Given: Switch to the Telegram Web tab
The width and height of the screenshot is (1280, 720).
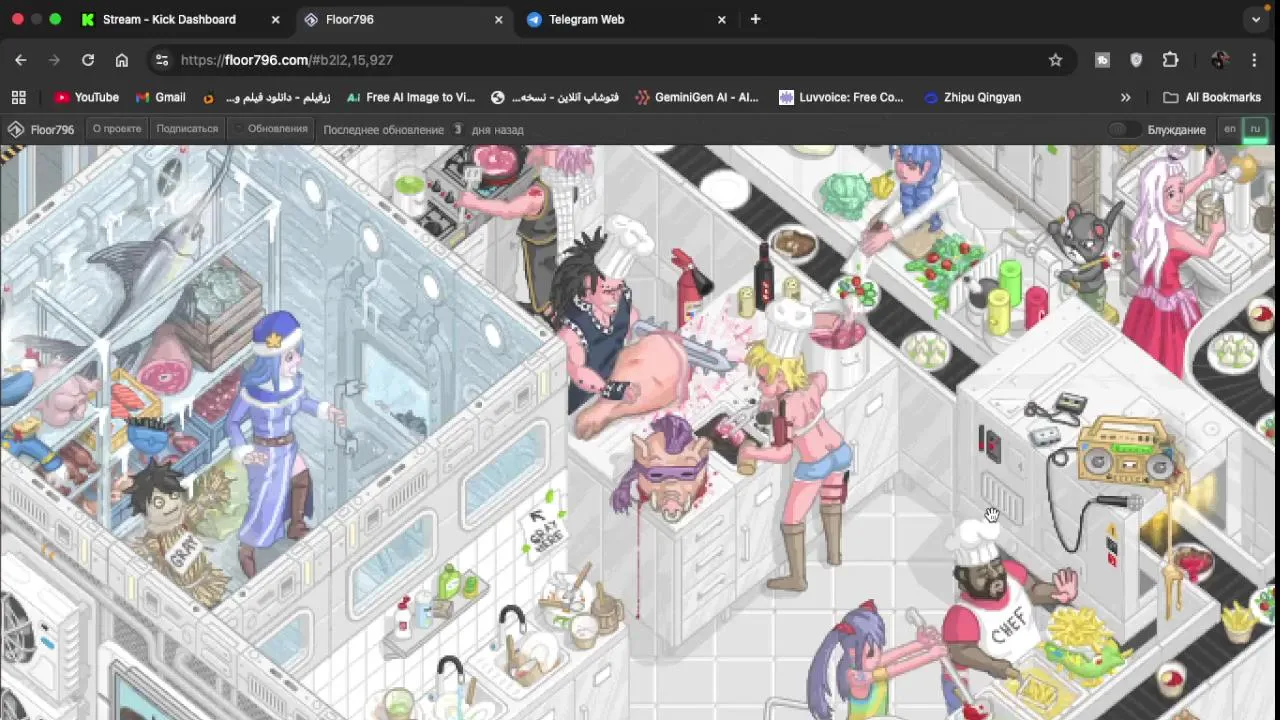Looking at the screenshot, I should pyautogui.click(x=628, y=19).
